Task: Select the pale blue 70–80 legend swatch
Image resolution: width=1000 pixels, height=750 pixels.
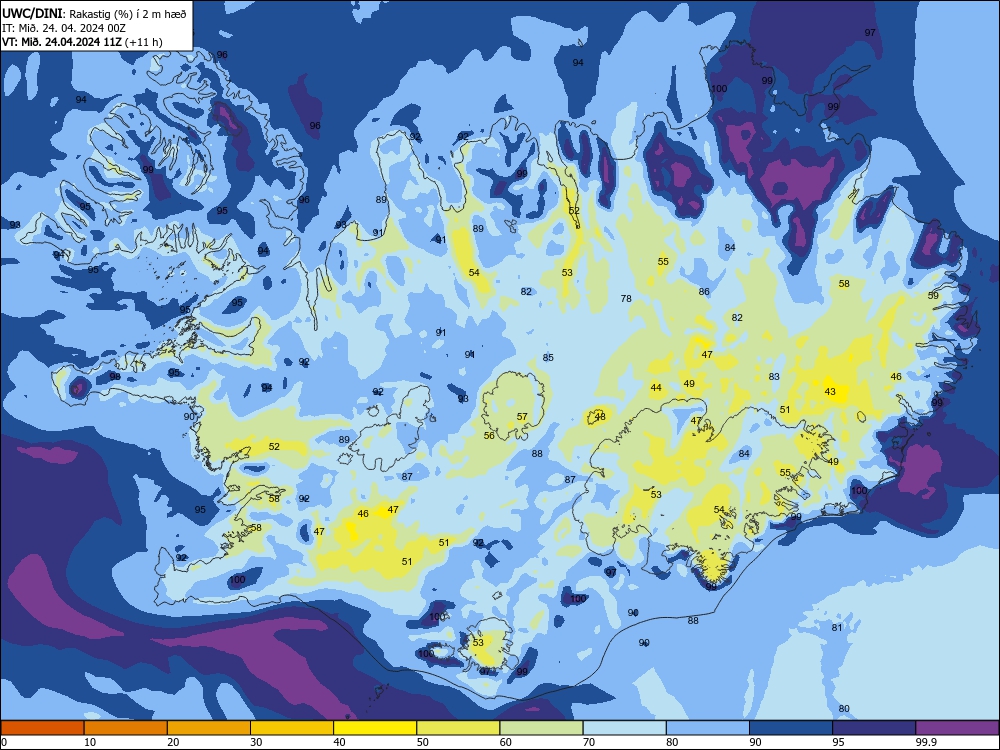Action: [x=625, y=728]
